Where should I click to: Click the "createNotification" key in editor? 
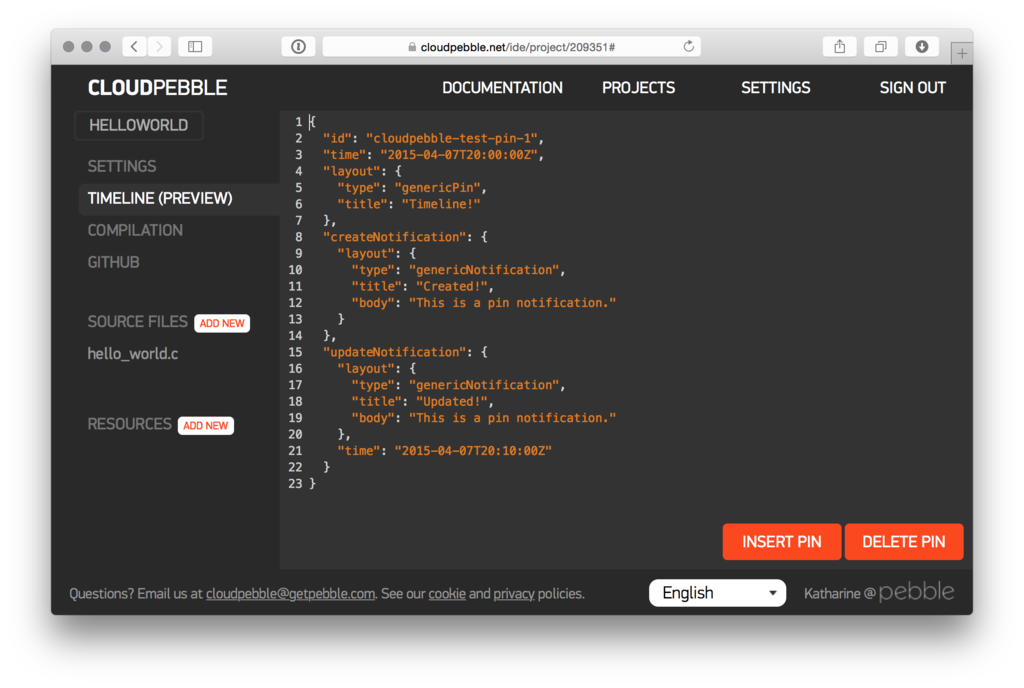[x=395, y=237]
